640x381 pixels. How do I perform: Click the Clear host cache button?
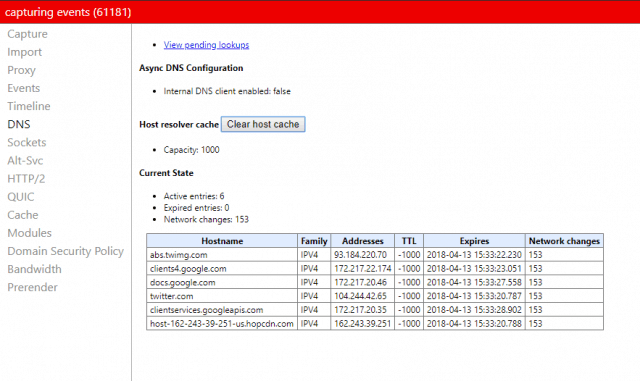pyautogui.click(x=263, y=124)
